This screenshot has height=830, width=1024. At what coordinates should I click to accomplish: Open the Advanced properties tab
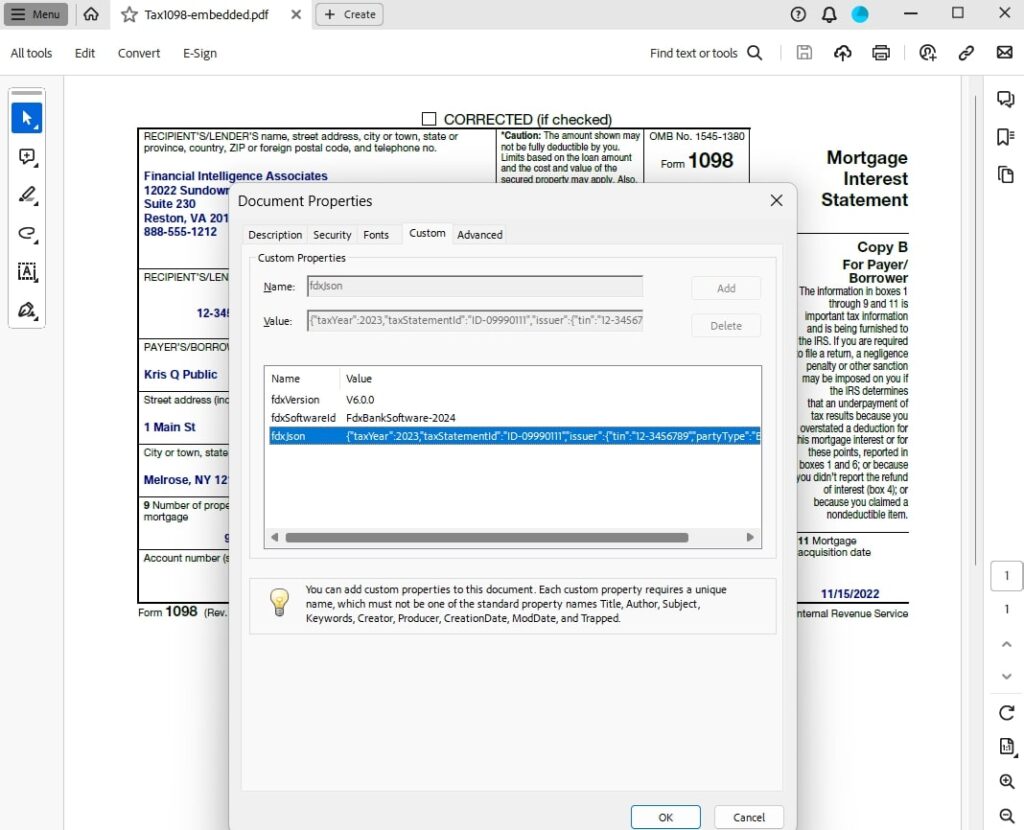pos(479,234)
